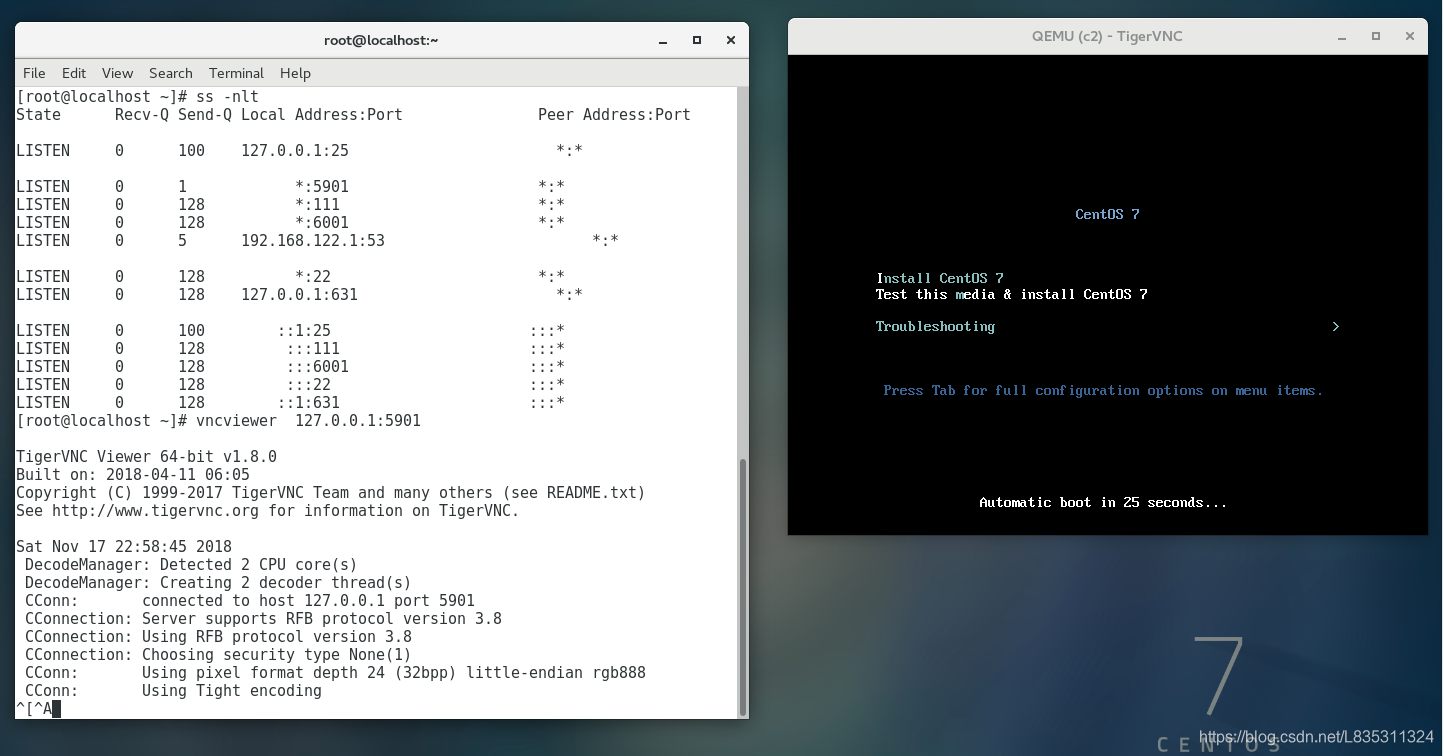The image size is (1444, 756).
Task: Open the File menu in terminal
Action: click(x=34, y=73)
